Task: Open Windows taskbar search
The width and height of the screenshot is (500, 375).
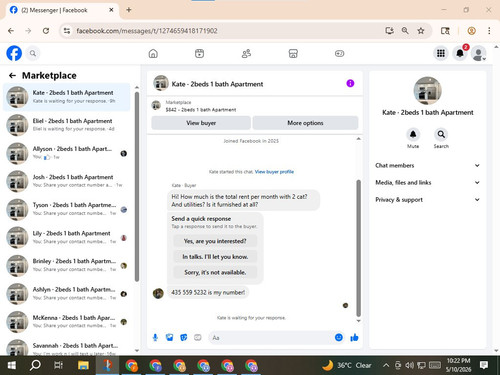Action: [x=35, y=366]
